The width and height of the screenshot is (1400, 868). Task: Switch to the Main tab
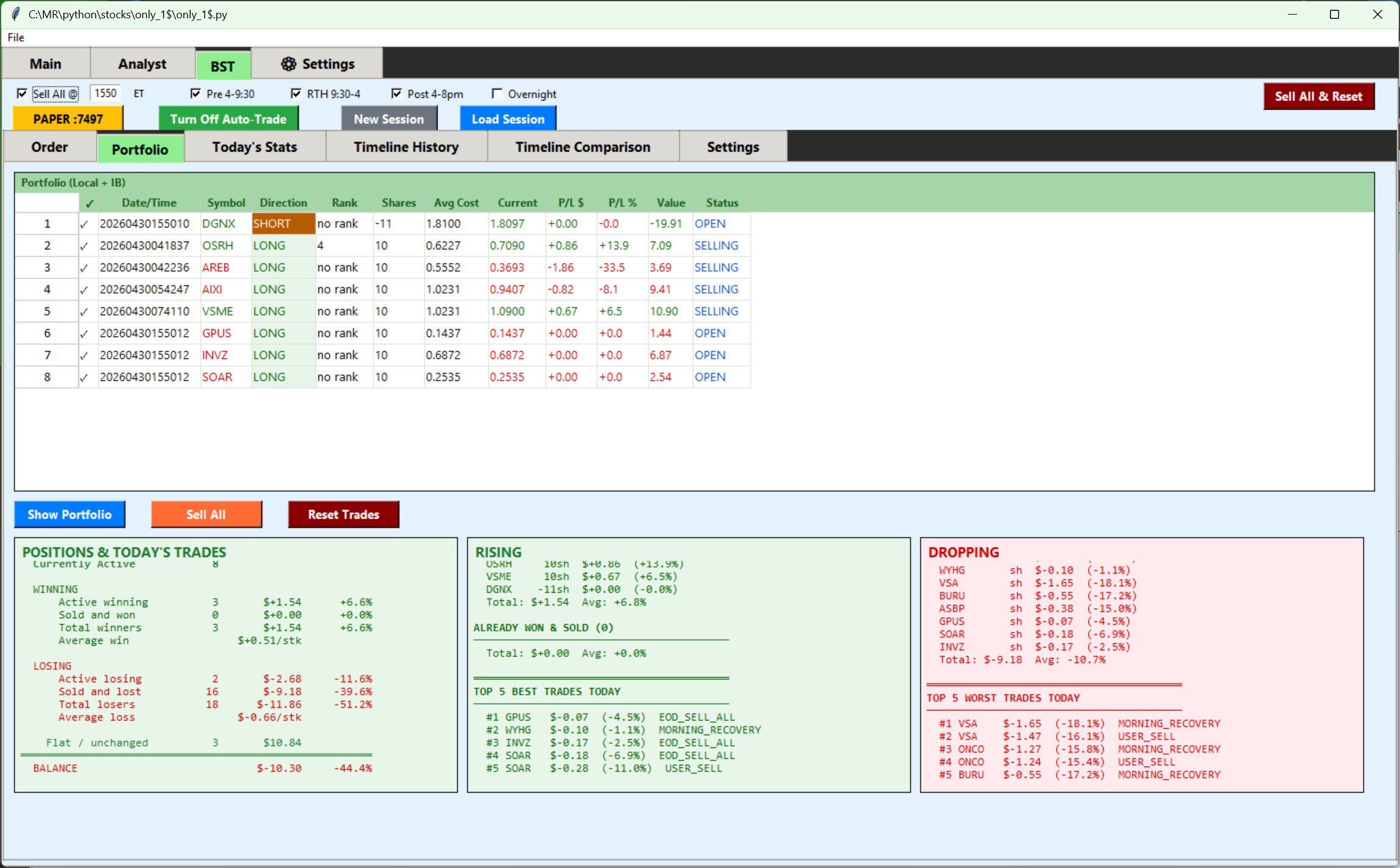[x=46, y=64]
